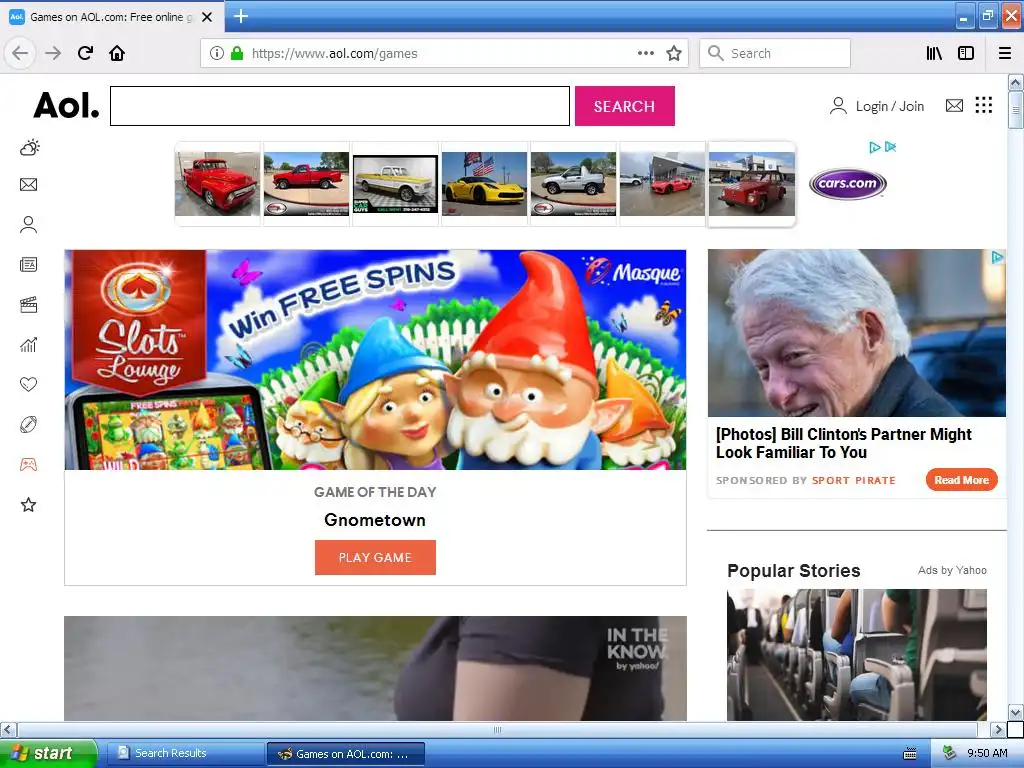Click the browser Search box
Screen dimensions: 1024x768
point(775,53)
